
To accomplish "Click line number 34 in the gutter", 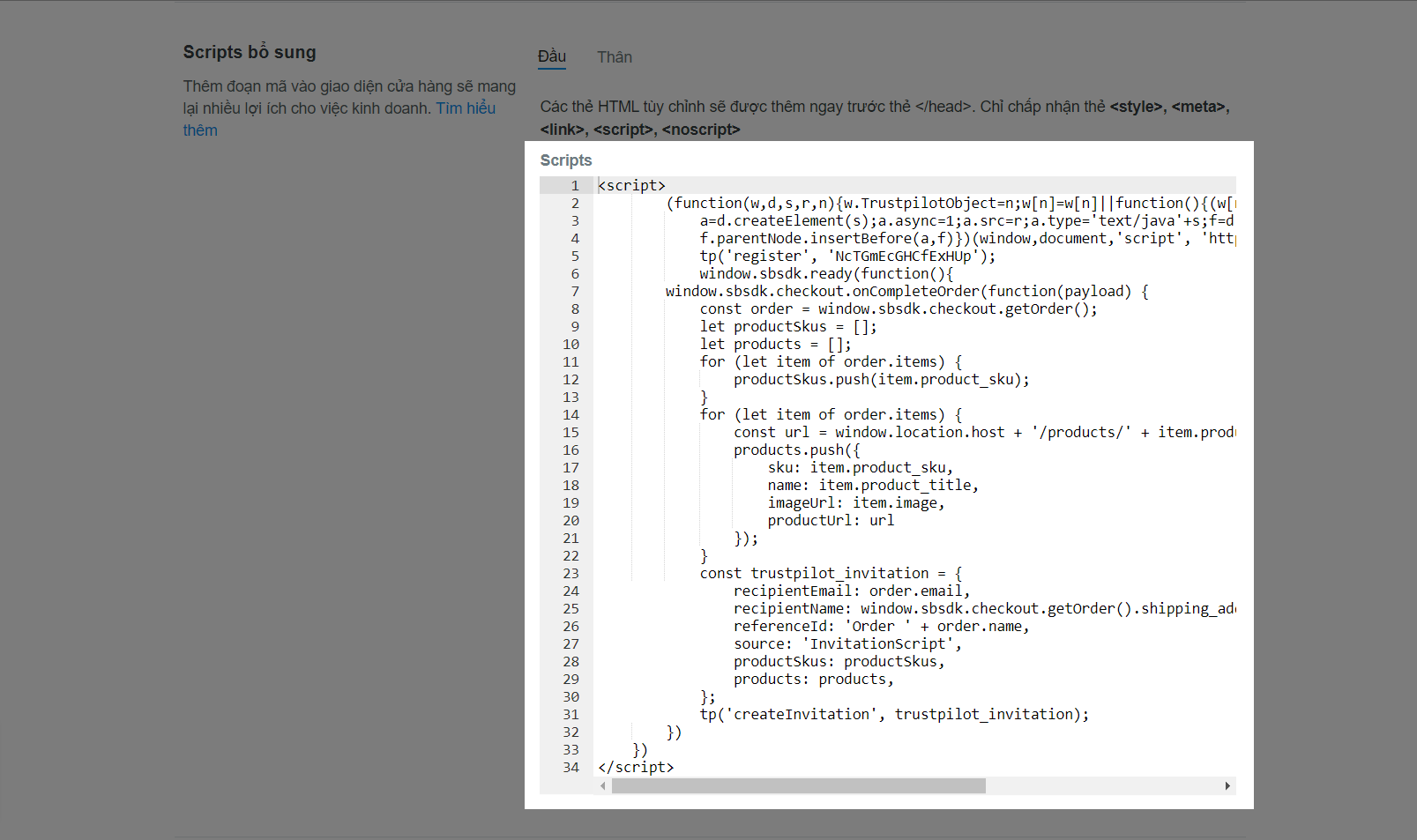I will click(571, 767).
